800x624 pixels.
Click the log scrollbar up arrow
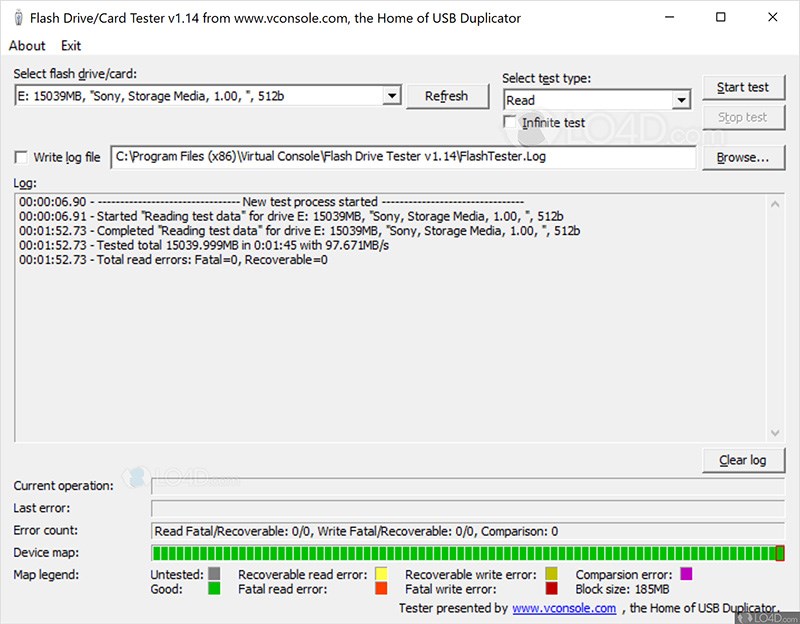775,205
